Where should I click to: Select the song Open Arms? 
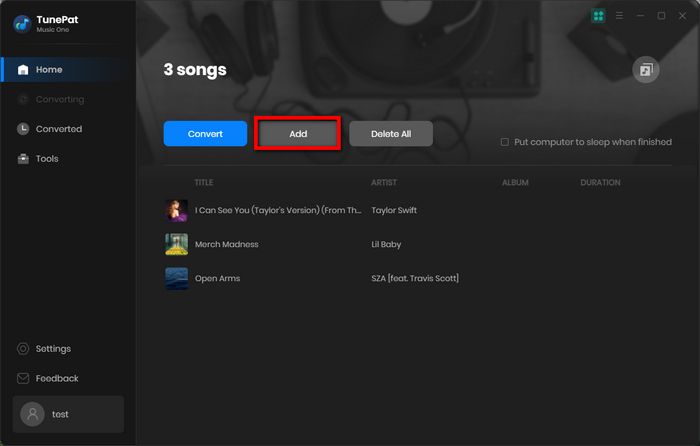217,278
